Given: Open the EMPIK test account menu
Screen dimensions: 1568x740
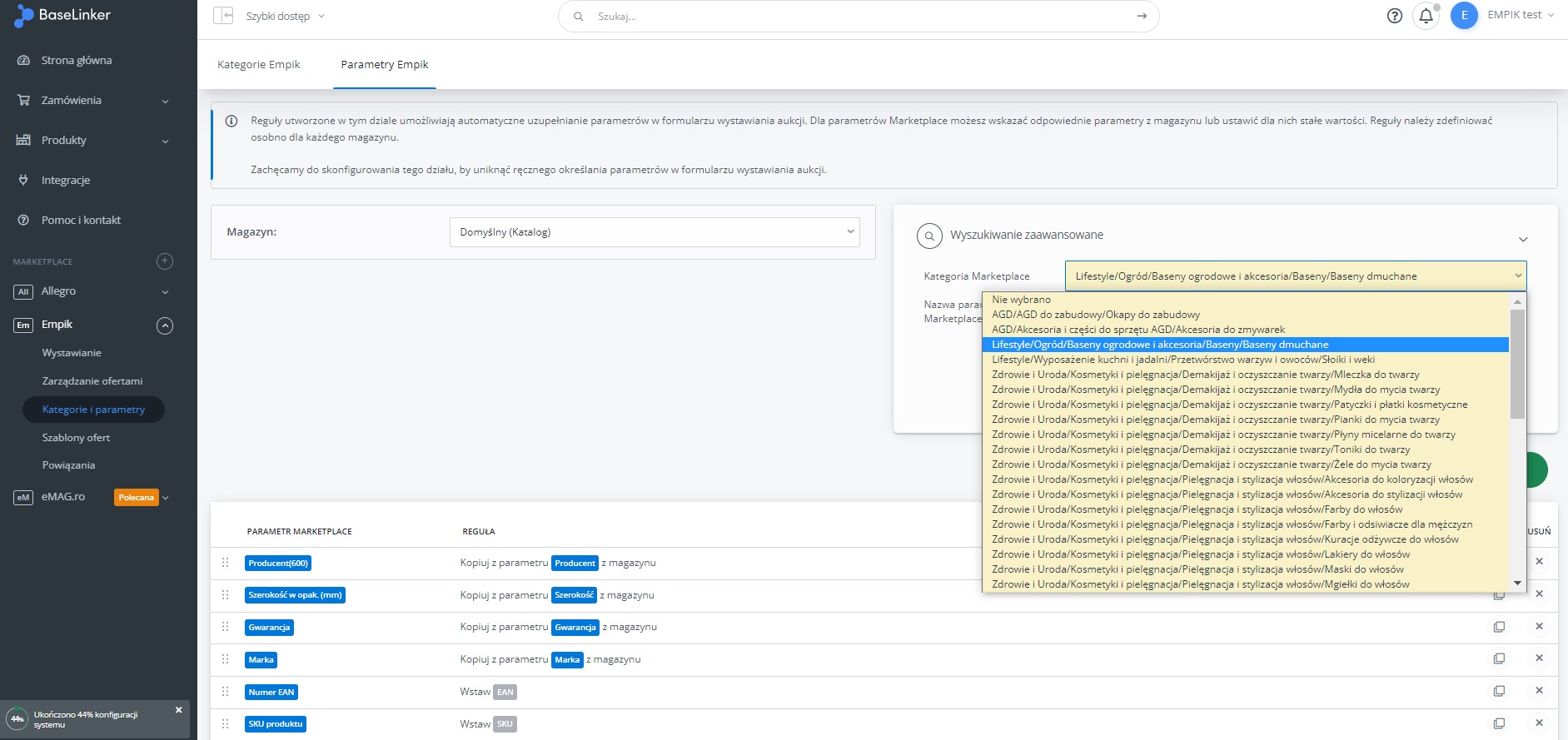Looking at the screenshot, I should click(x=1514, y=16).
